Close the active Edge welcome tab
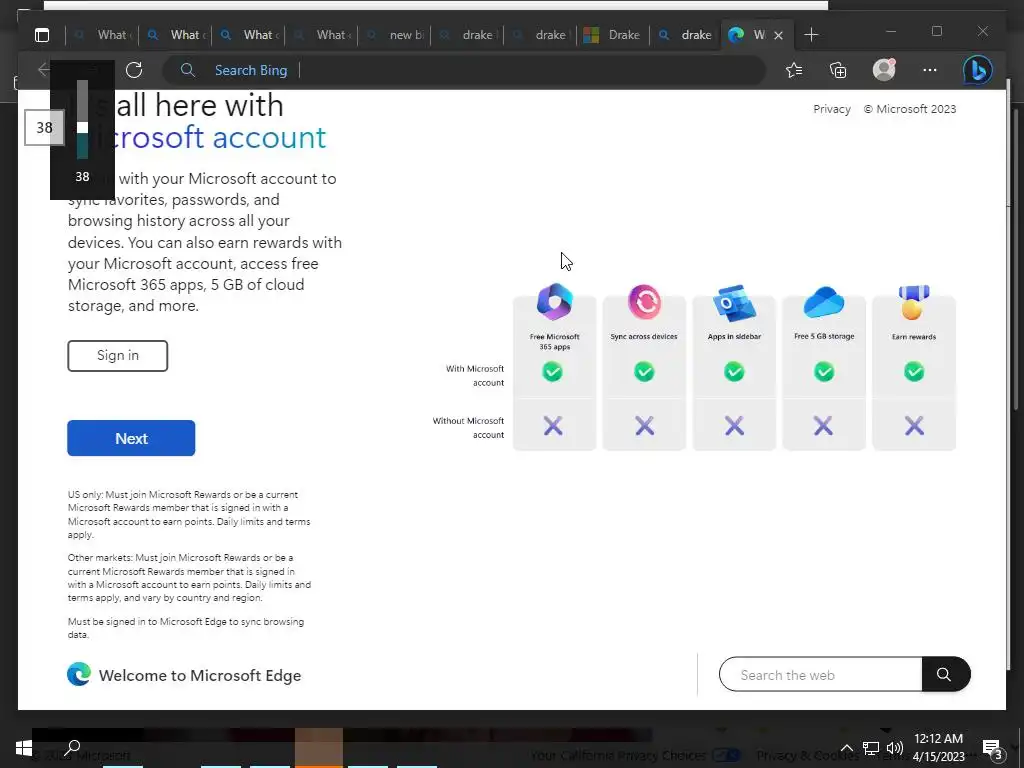1024x768 pixels. [778, 35]
